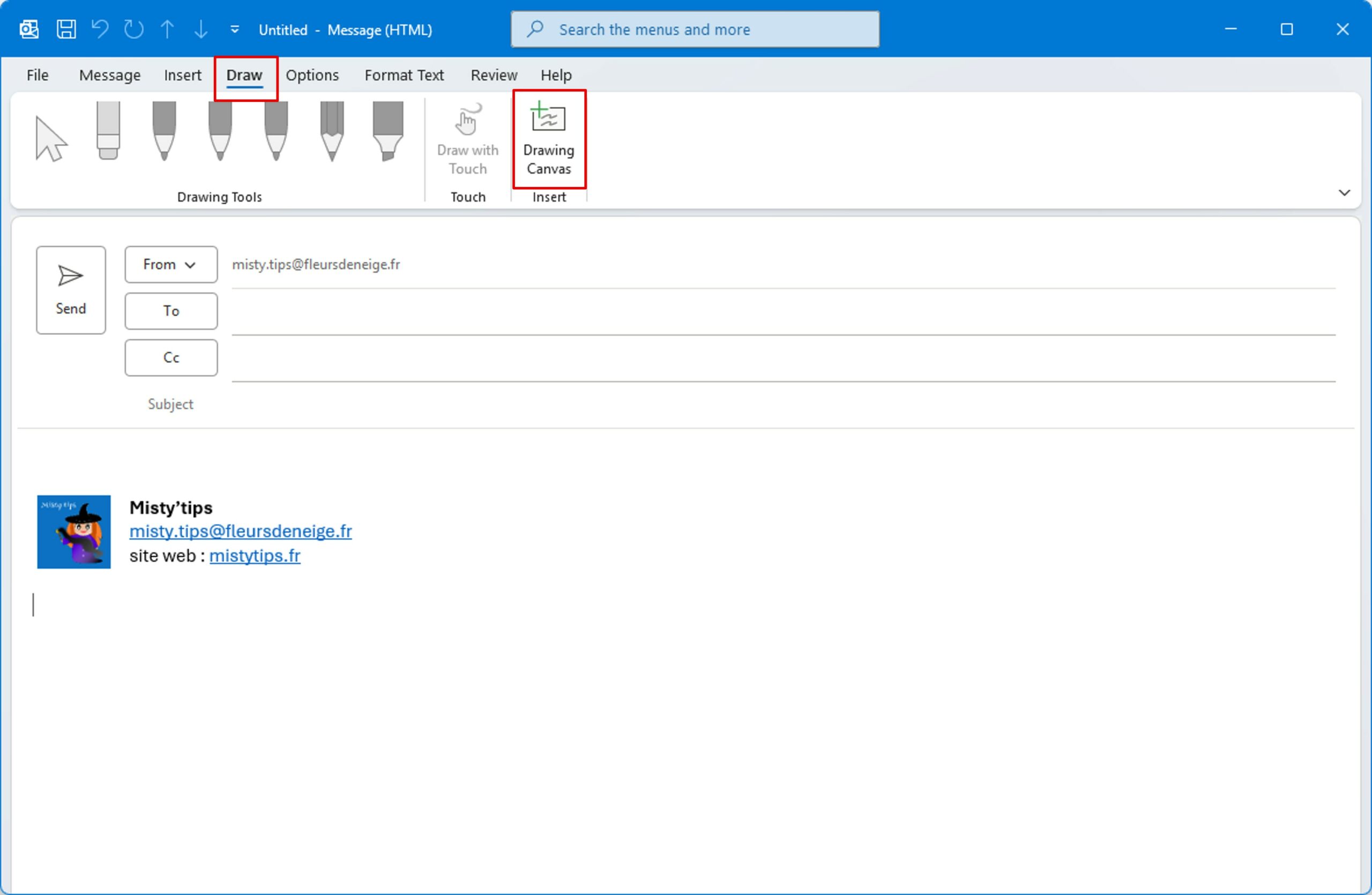The height and width of the screenshot is (895, 1372).
Task: Switch to the Message tab
Action: coord(109,75)
